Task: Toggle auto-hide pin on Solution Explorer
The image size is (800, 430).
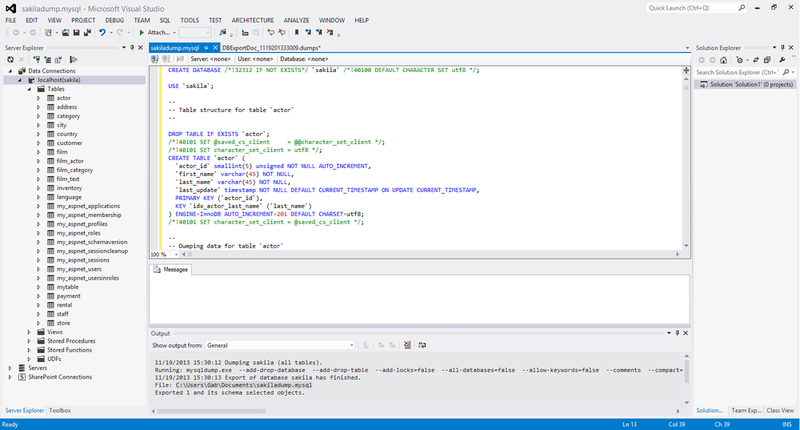Action: tap(783, 47)
